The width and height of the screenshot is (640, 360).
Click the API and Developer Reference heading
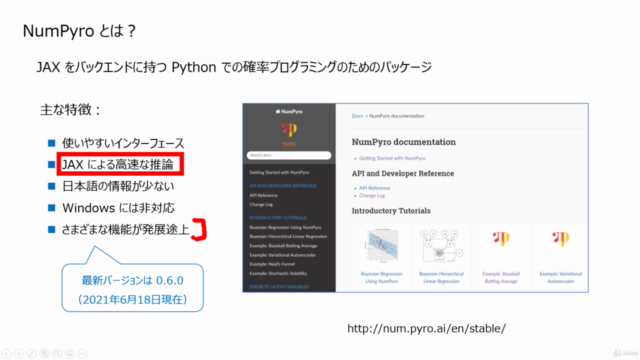(x=403, y=173)
